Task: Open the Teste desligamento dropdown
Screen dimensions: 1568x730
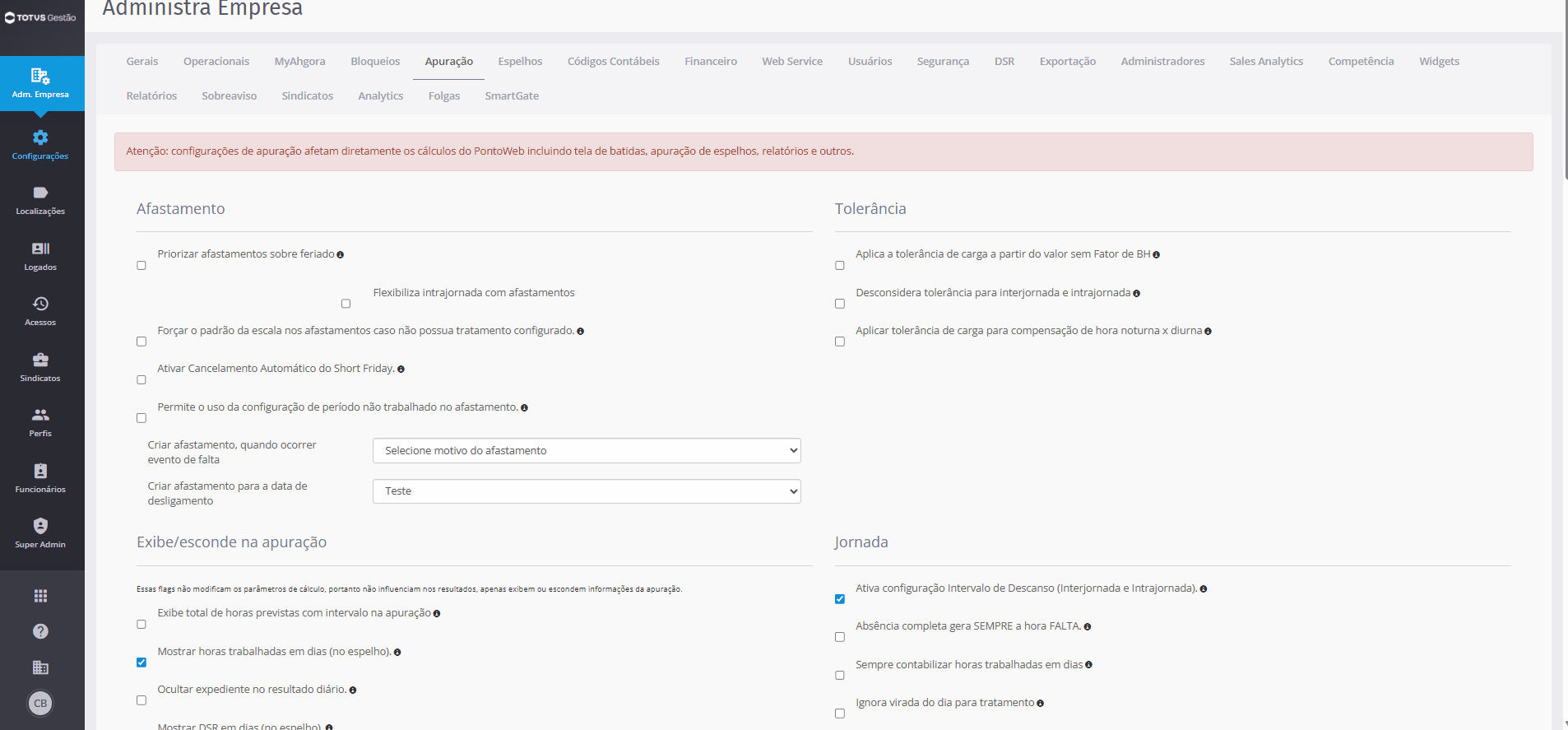Action: (x=587, y=491)
